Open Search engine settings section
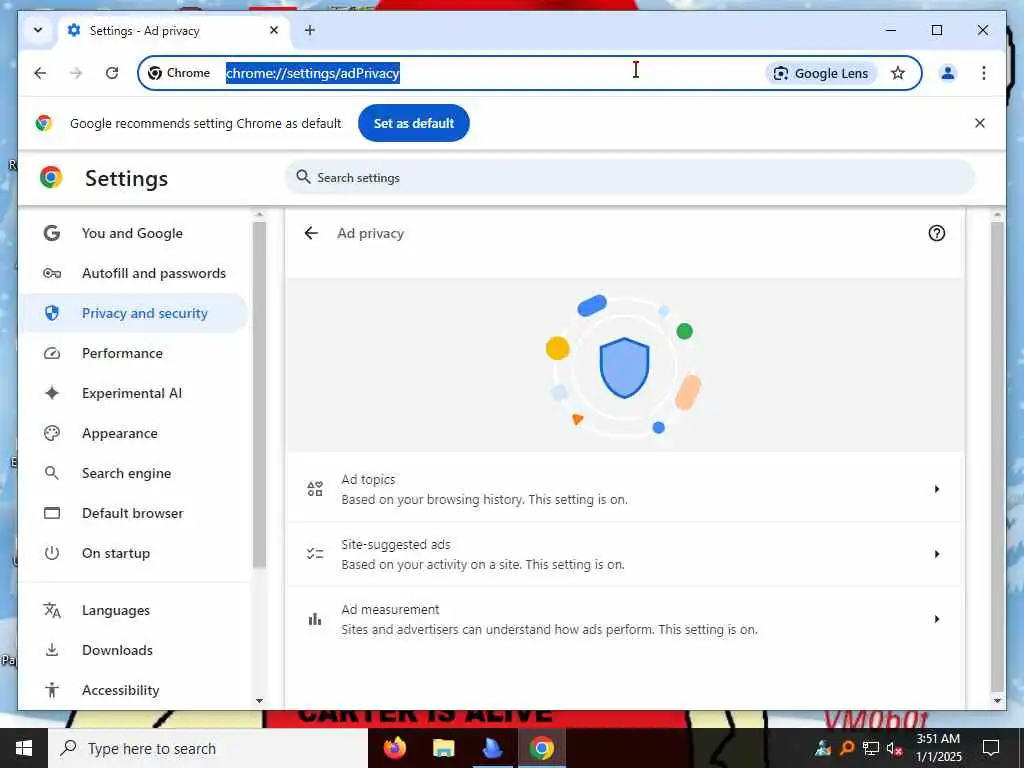1024x768 pixels. pyautogui.click(x=134, y=473)
